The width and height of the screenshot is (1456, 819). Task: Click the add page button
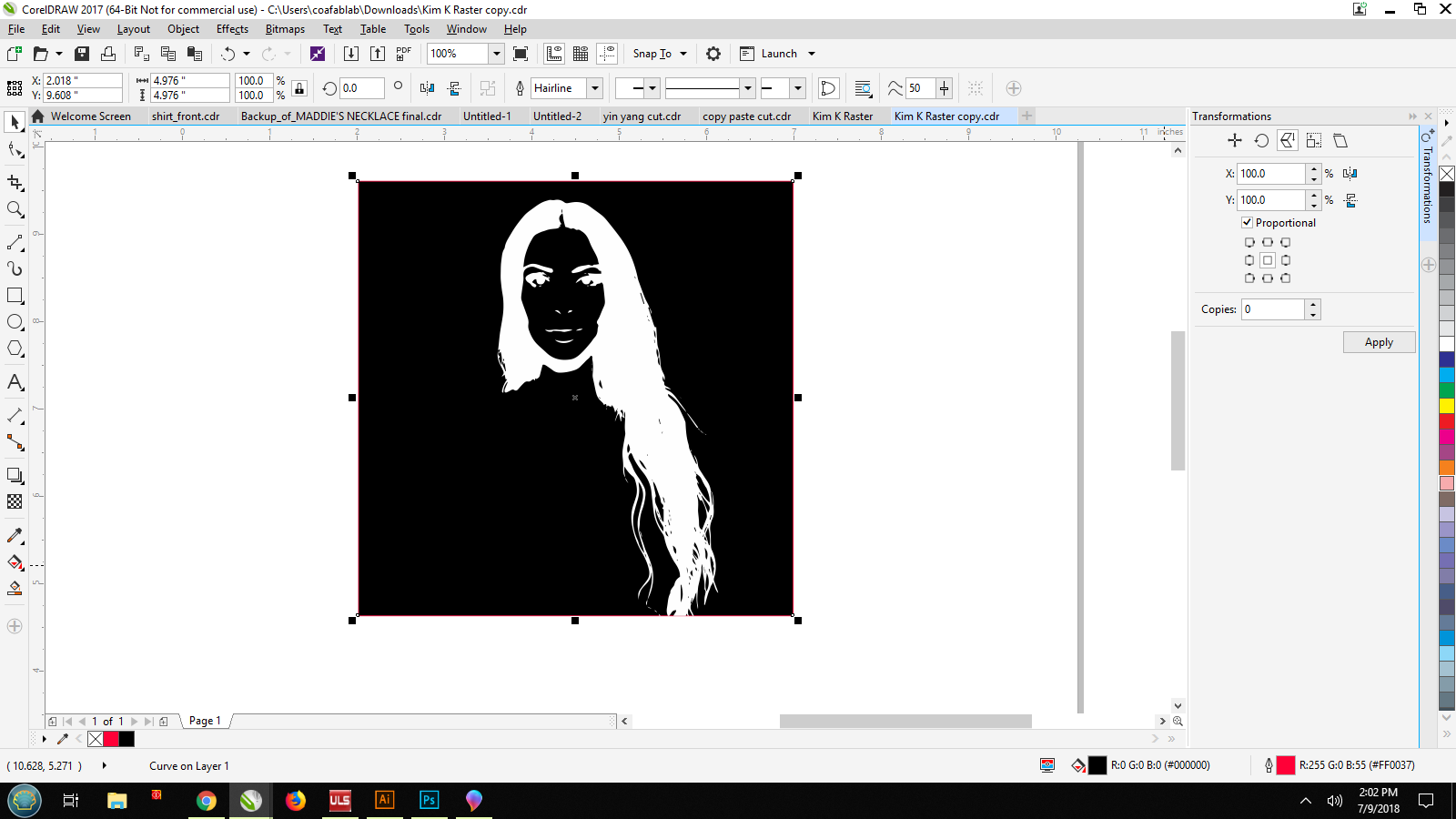click(163, 721)
